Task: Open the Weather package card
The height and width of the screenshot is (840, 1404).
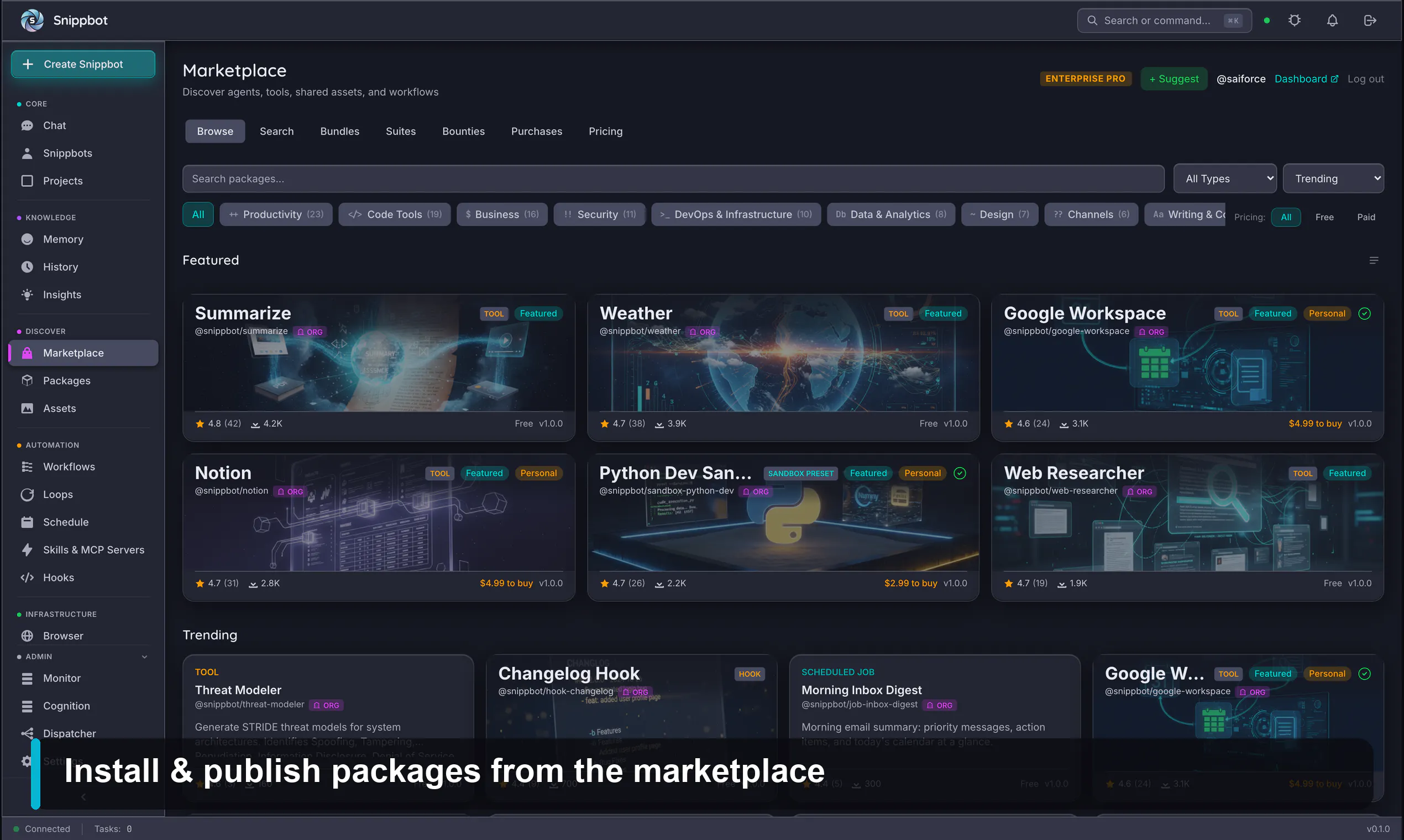Action: coord(783,368)
